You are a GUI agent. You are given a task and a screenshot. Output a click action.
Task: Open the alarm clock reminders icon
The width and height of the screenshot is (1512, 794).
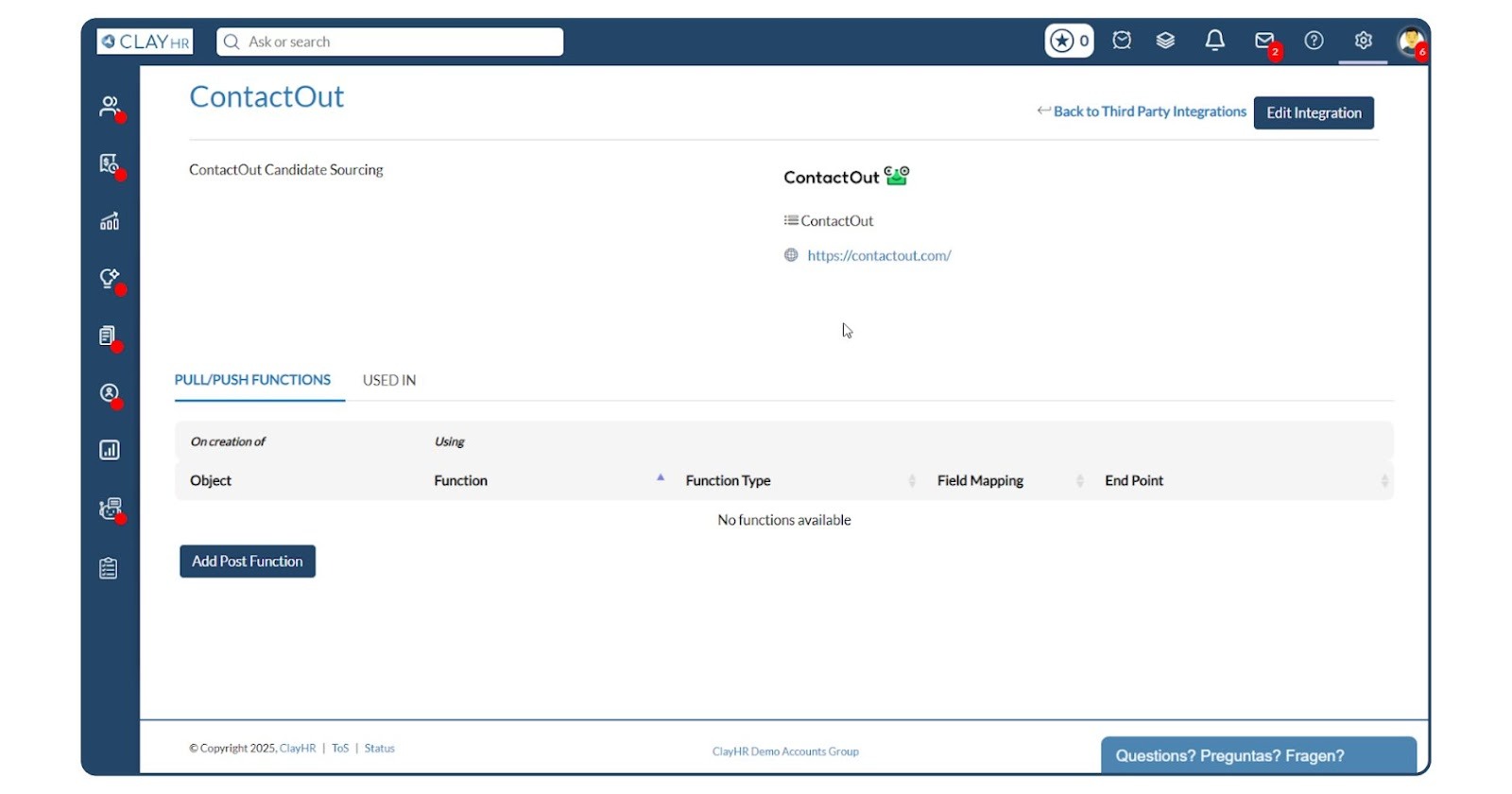click(x=1122, y=41)
